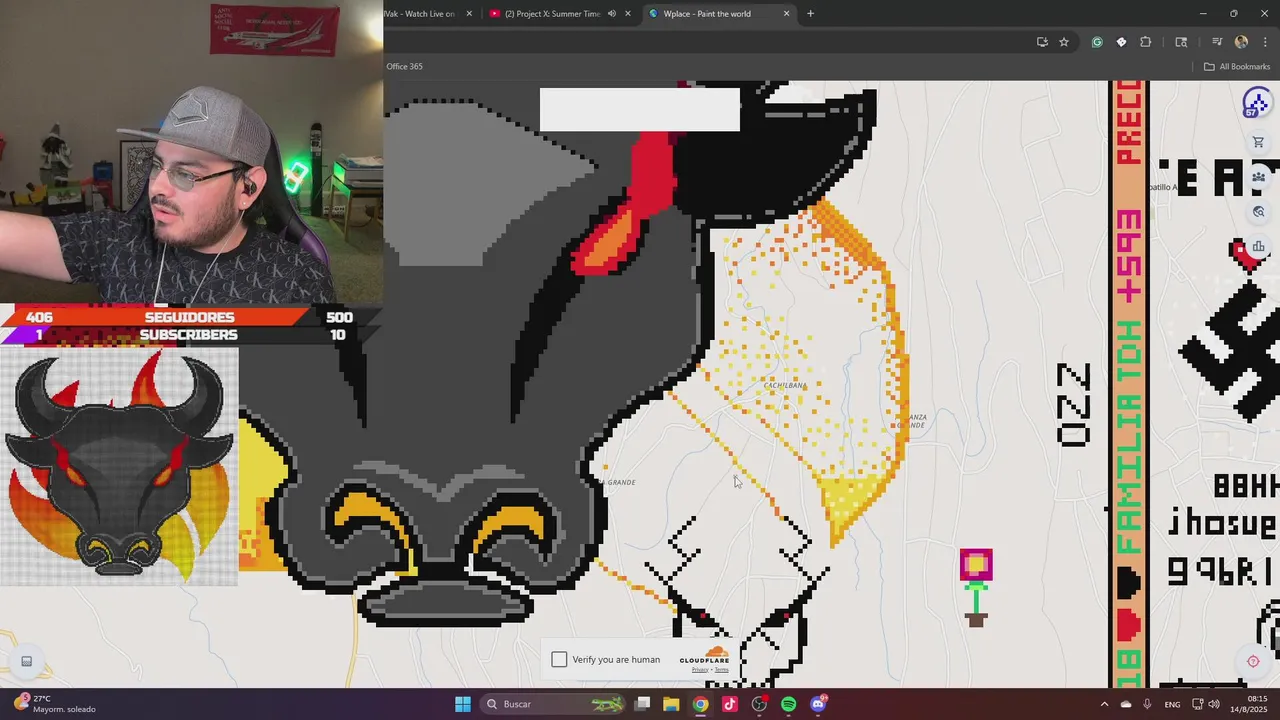1280x720 pixels.
Task: Click the round map button at bottom-left of canvas
Action: point(27,661)
